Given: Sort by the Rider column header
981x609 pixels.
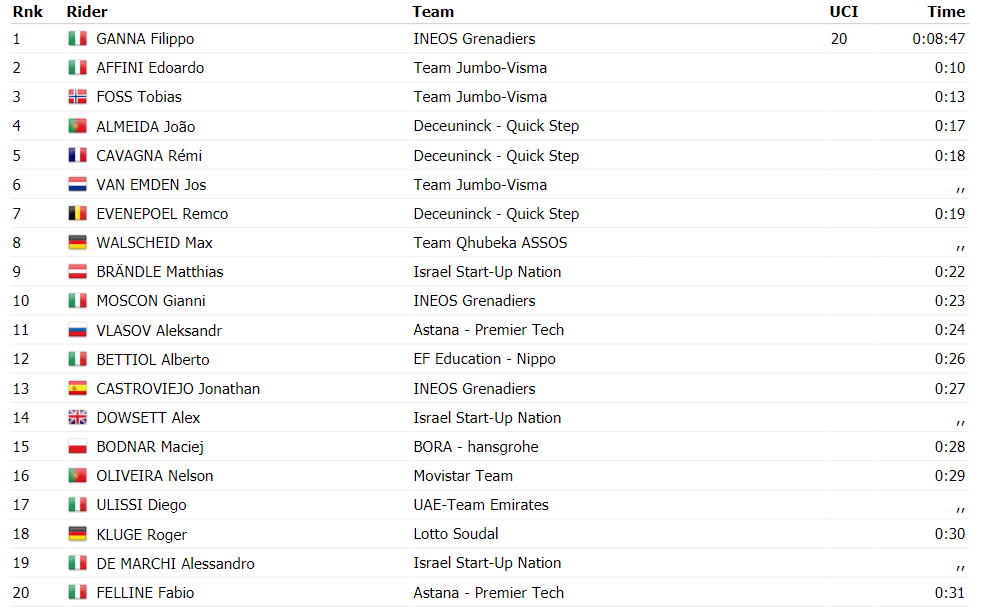Looking at the screenshot, I should (87, 12).
